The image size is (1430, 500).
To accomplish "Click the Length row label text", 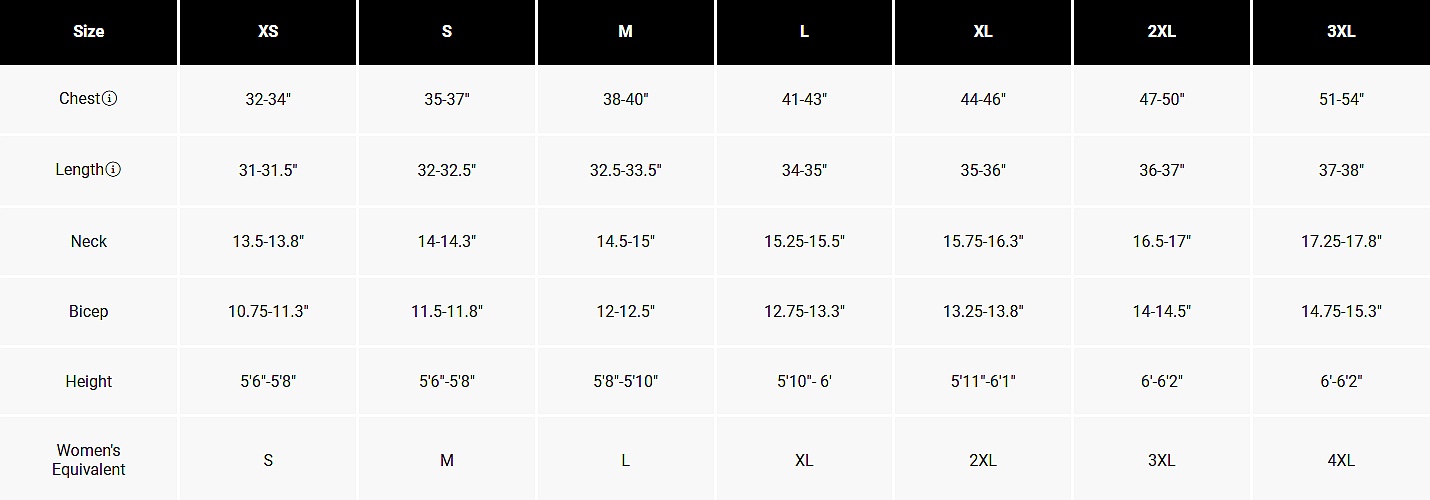I will pos(79,170).
